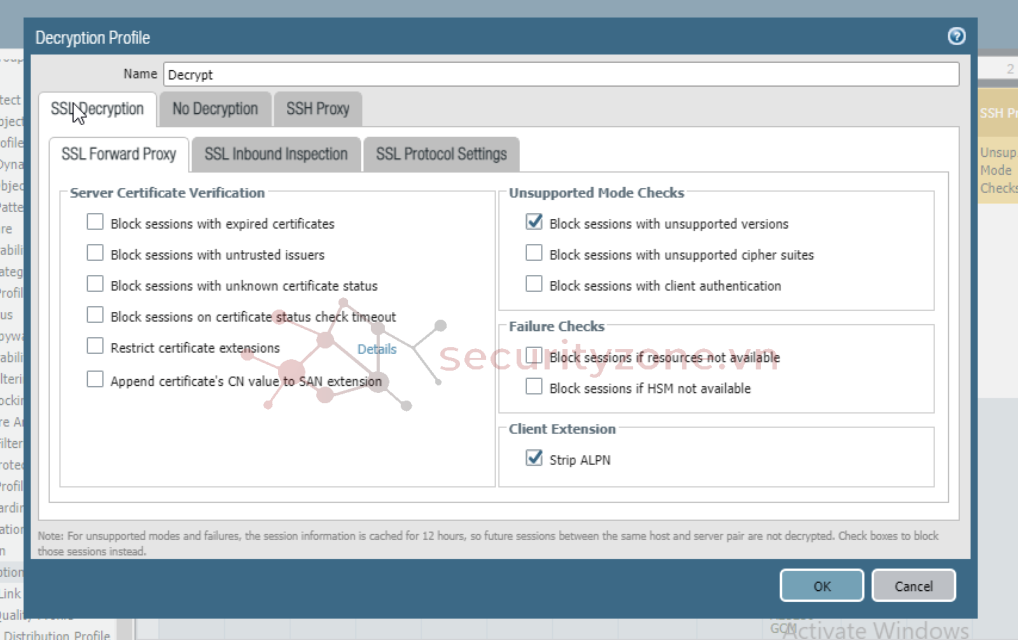Toggle Block sessions if resources not available
Screen dimensions: 1018x640
click(534, 356)
